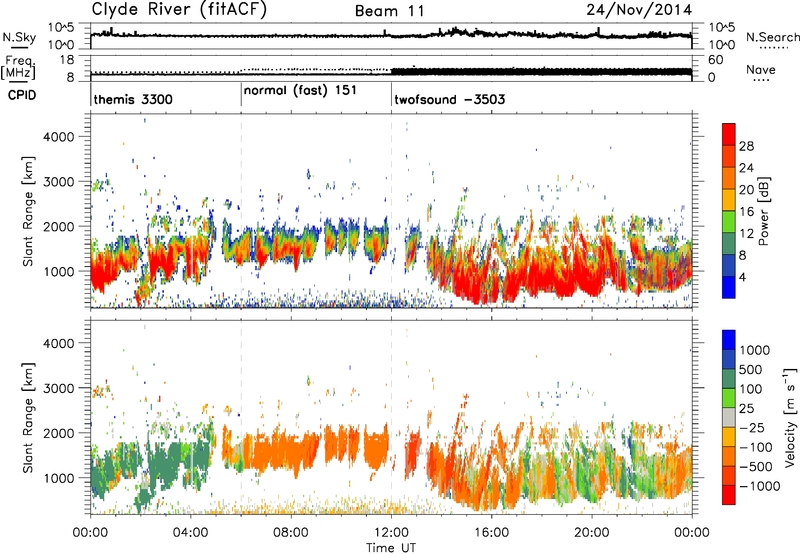Viewport: 800px width, 554px height.
Task: Click the '500' value on the Velocity color bar
Action: [x=753, y=370]
